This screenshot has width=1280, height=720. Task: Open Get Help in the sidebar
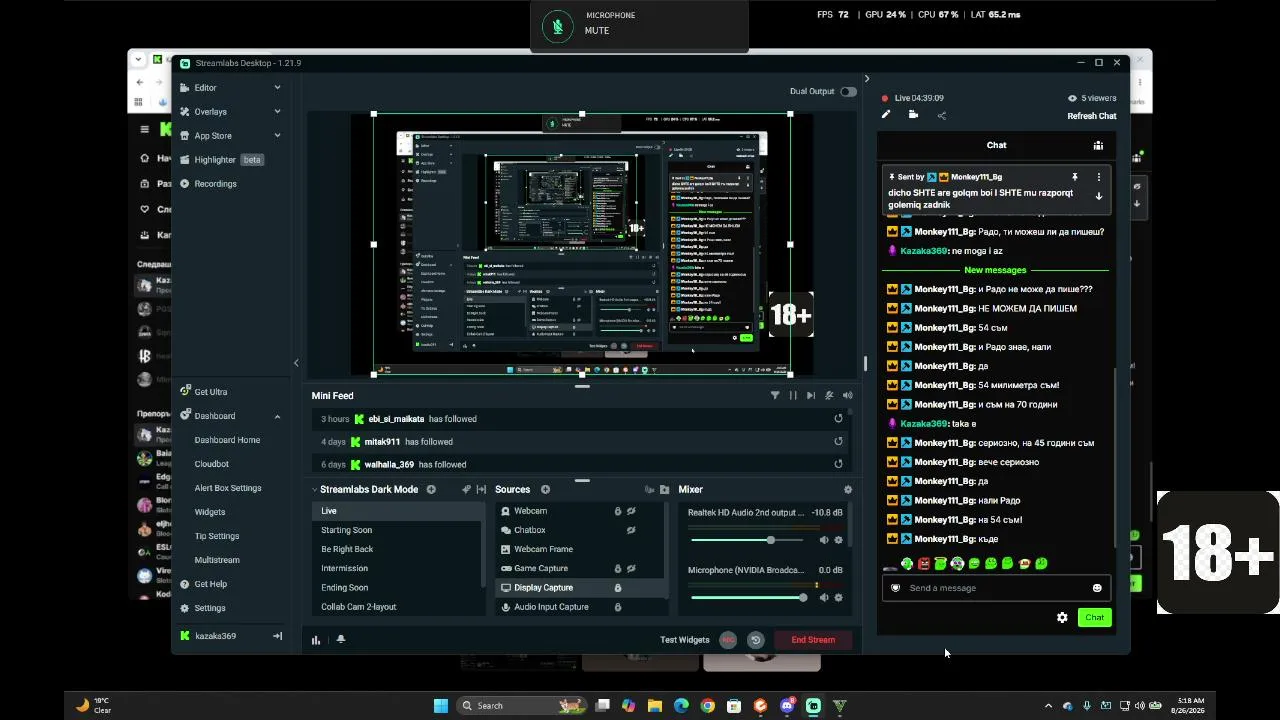(210, 584)
